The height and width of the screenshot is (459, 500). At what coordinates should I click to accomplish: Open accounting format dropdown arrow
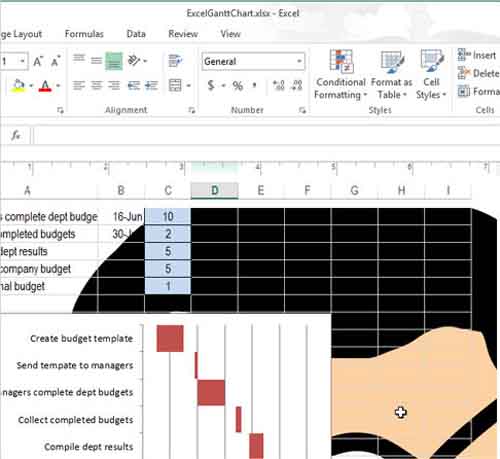point(223,86)
